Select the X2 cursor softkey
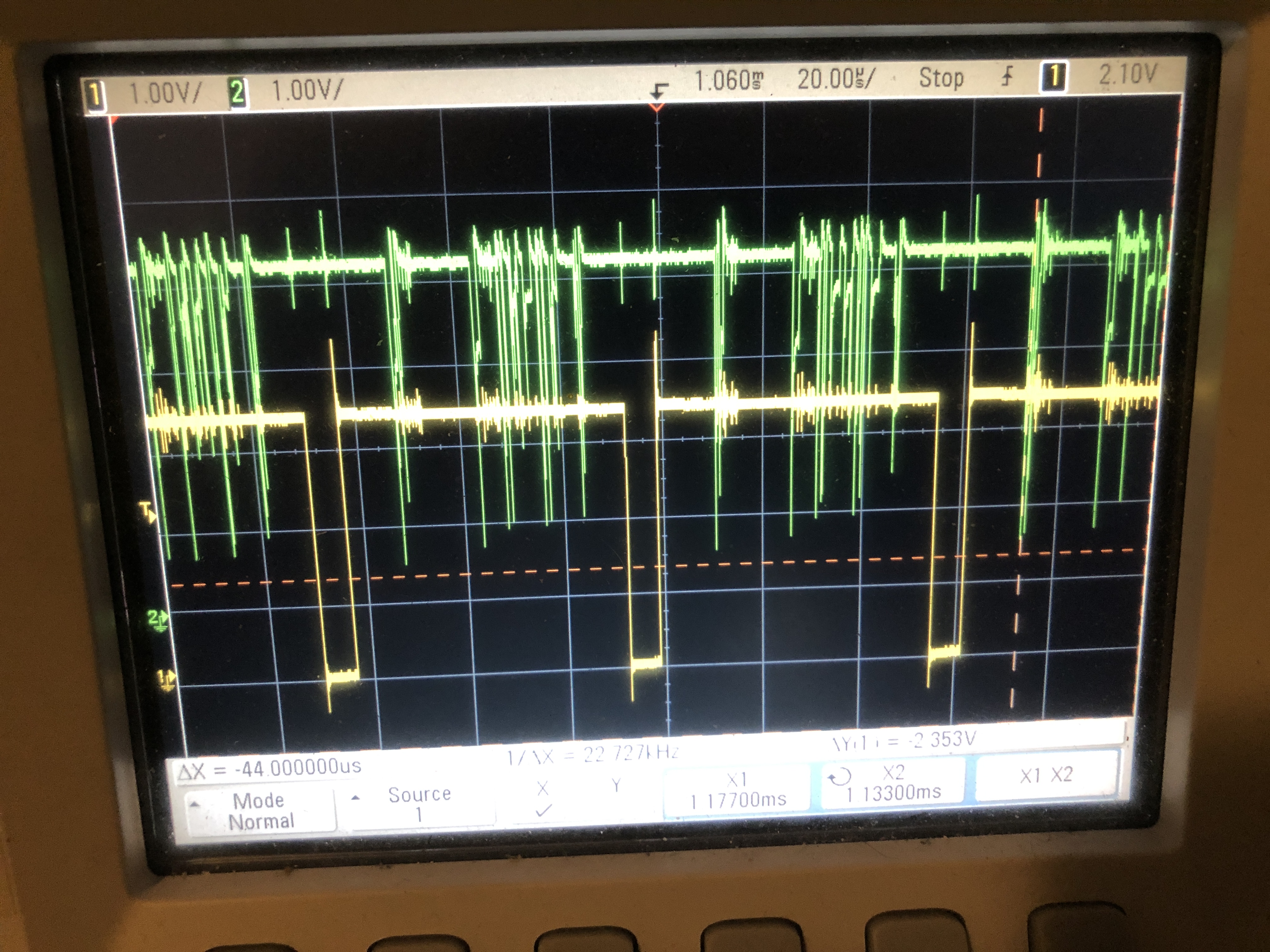The width and height of the screenshot is (1270, 952). tap(894, 783)
